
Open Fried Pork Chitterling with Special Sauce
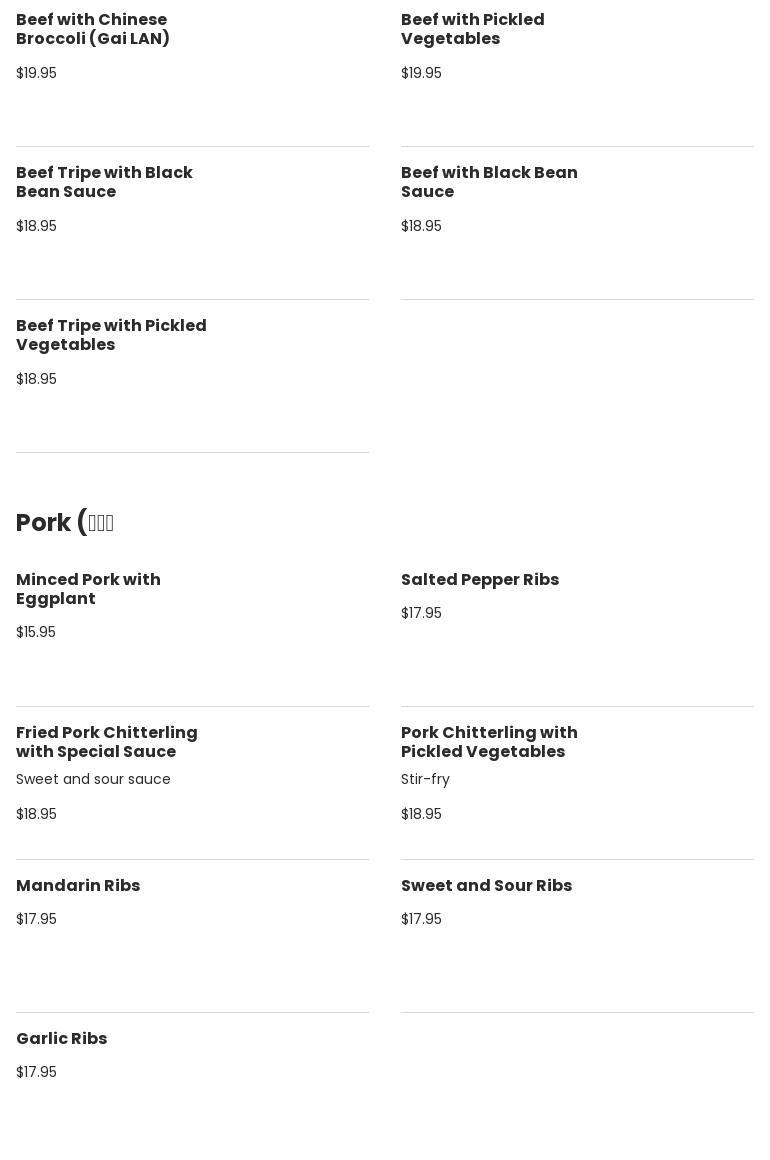[107, 742]
